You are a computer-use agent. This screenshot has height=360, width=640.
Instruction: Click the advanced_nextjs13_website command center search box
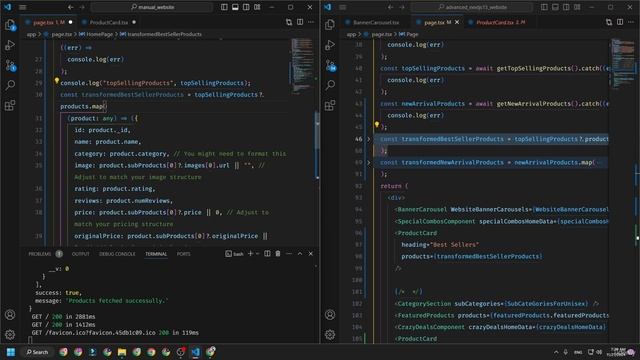472,7
